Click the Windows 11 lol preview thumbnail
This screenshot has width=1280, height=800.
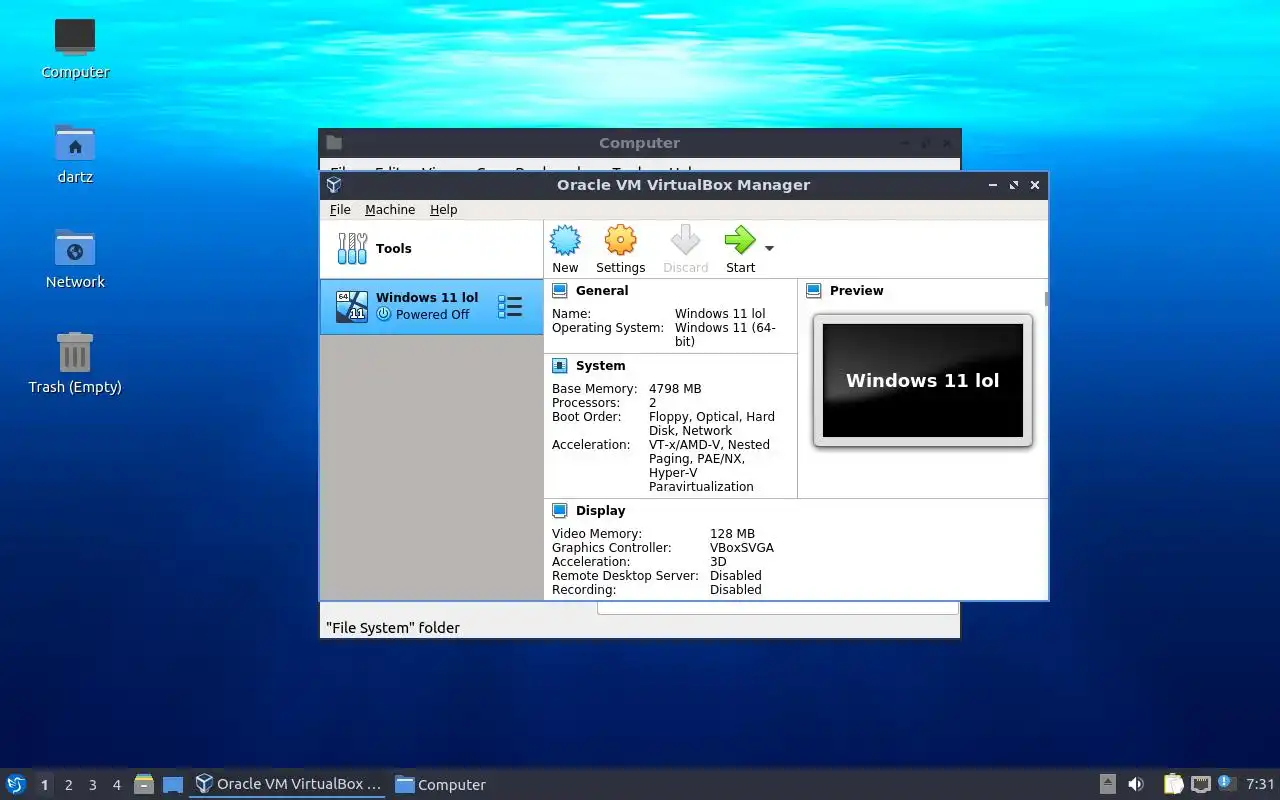click(x=923, y=380)
